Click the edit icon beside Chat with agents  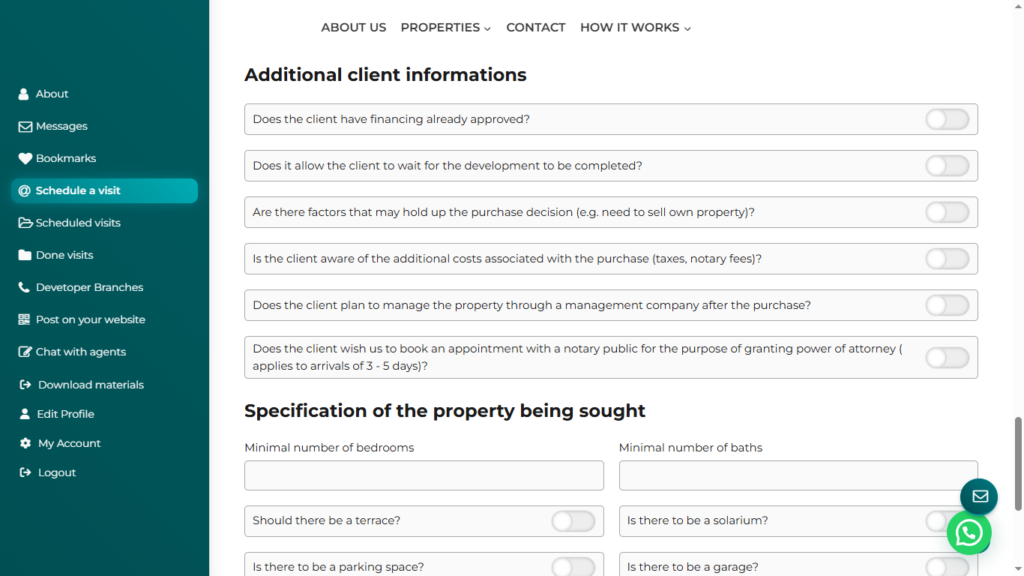(26, 352)
